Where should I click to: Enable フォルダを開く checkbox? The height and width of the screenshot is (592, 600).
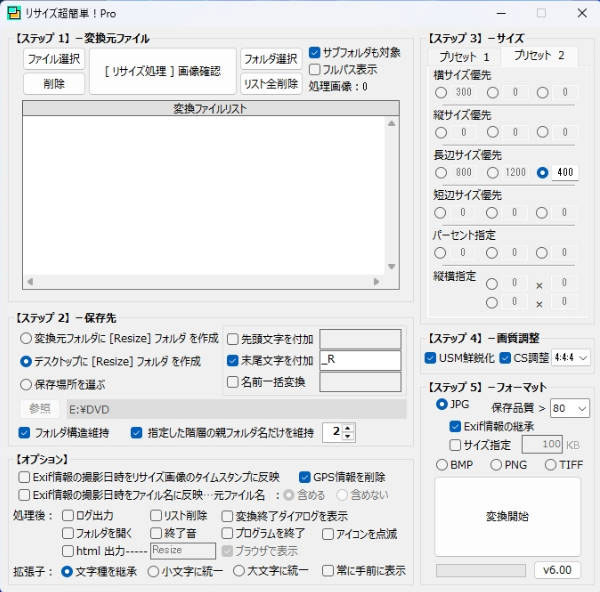pyautogui.click(x=68, y=533)
